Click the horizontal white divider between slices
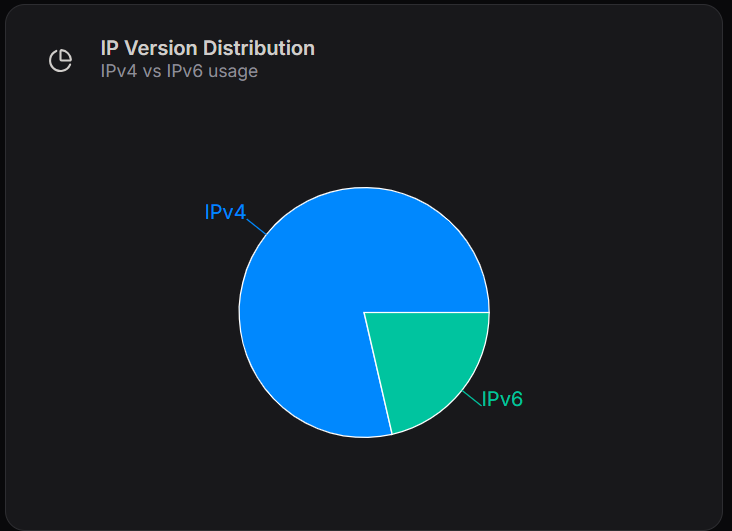732x531 pixels. click(427, 312)
